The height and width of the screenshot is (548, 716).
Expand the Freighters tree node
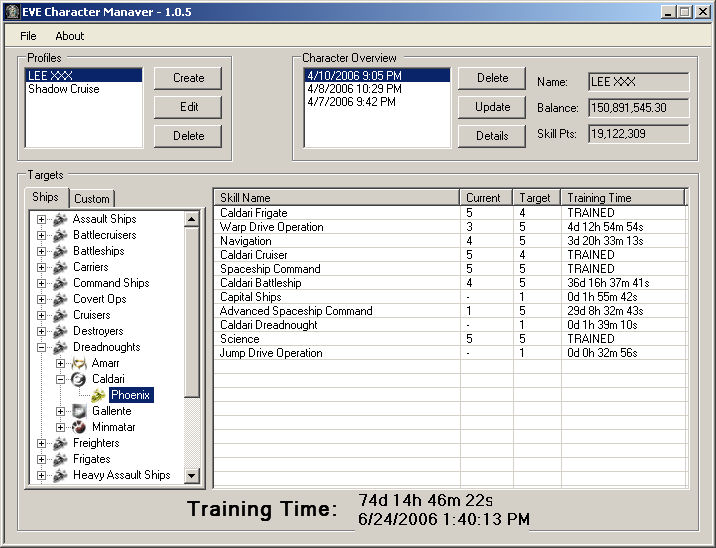[41, 443]
